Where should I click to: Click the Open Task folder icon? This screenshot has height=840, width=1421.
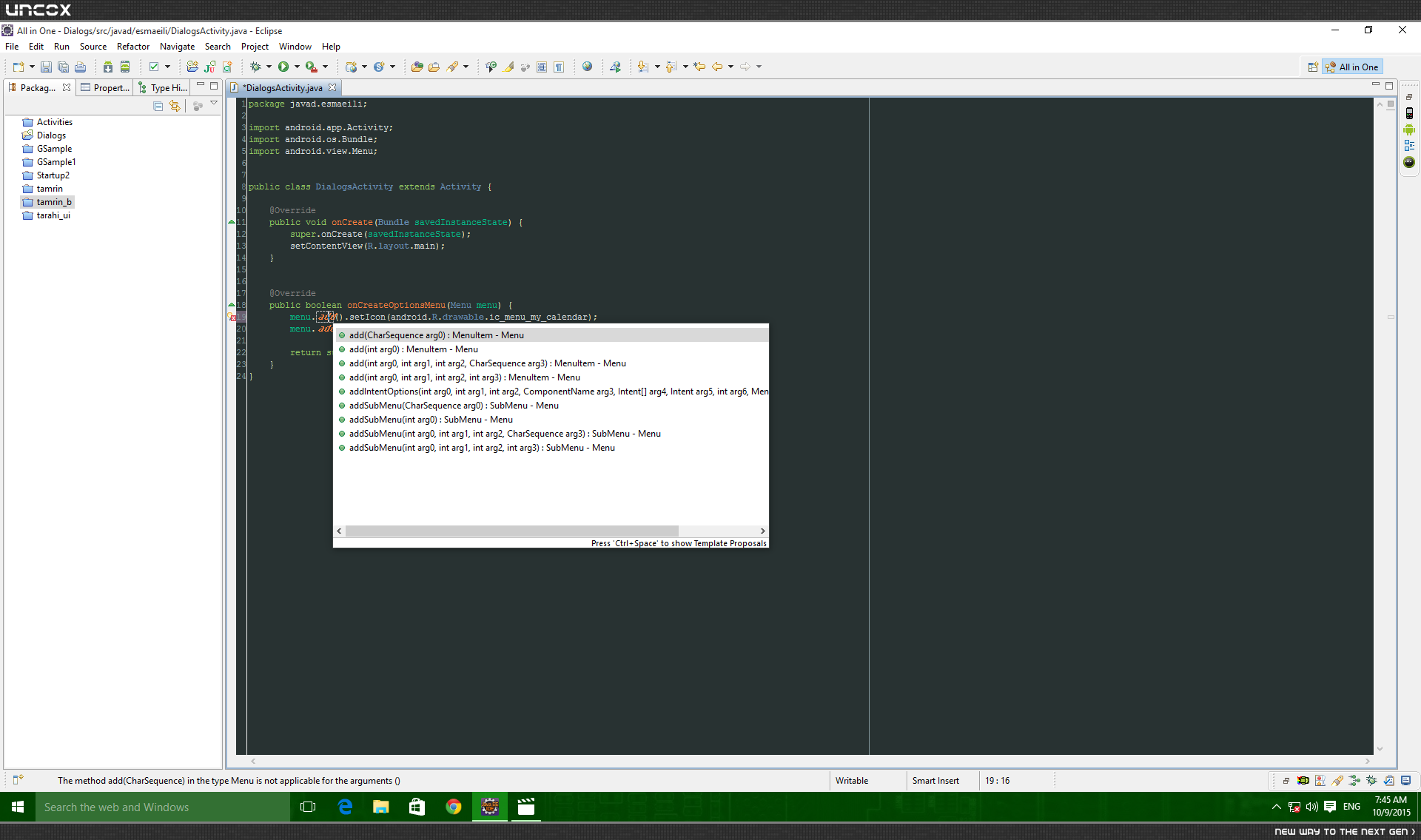[434, 67]
